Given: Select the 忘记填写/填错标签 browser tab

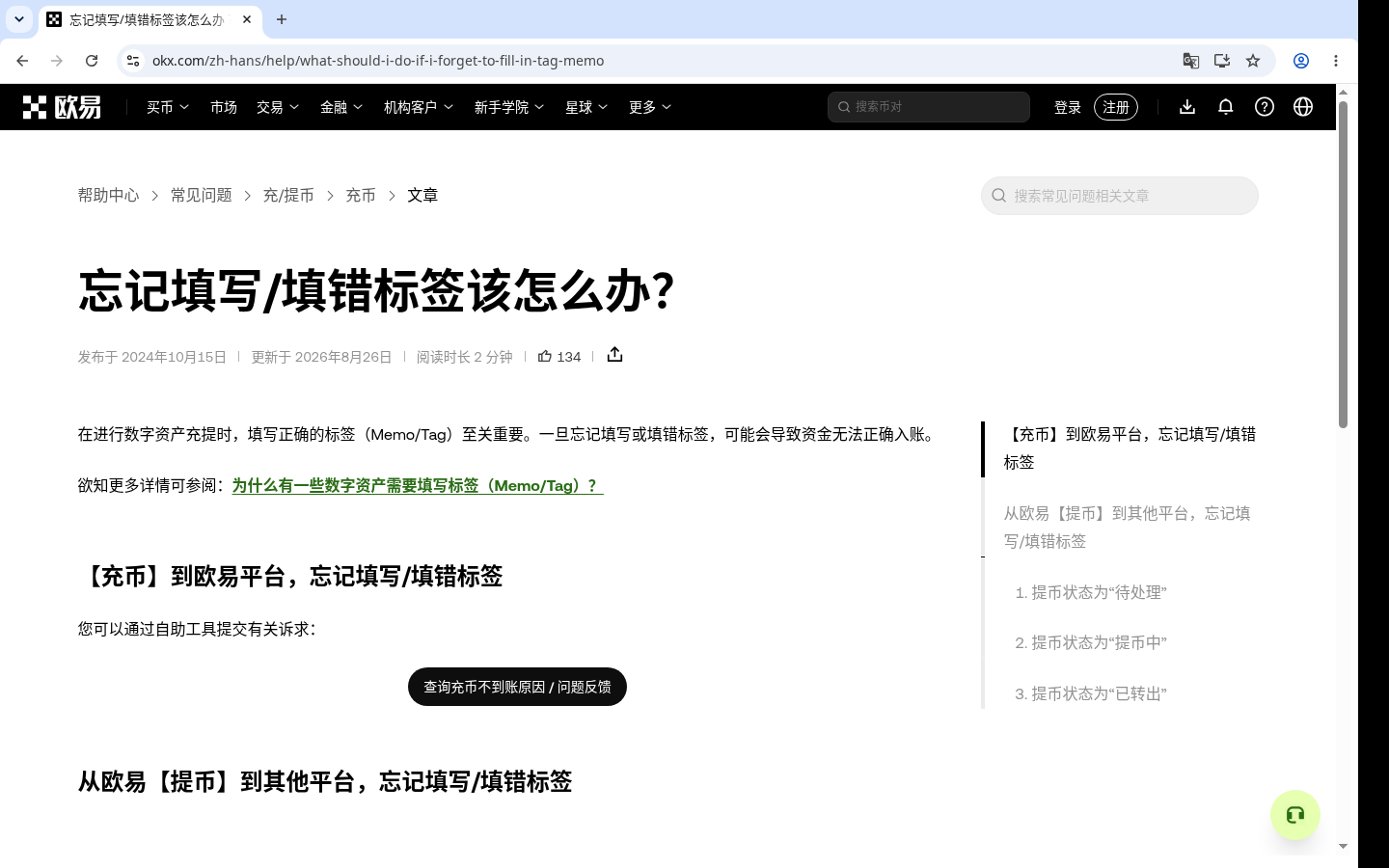Looking at the screenshot, I should click(150, 19).
